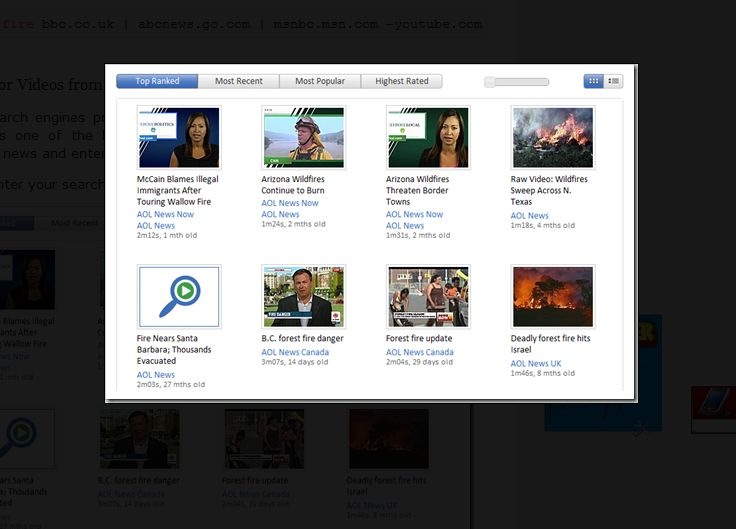Viewport: 736px width, 529px height.
Task: Click AOL News Canada under B.C. forest fire
Action: 295,352
